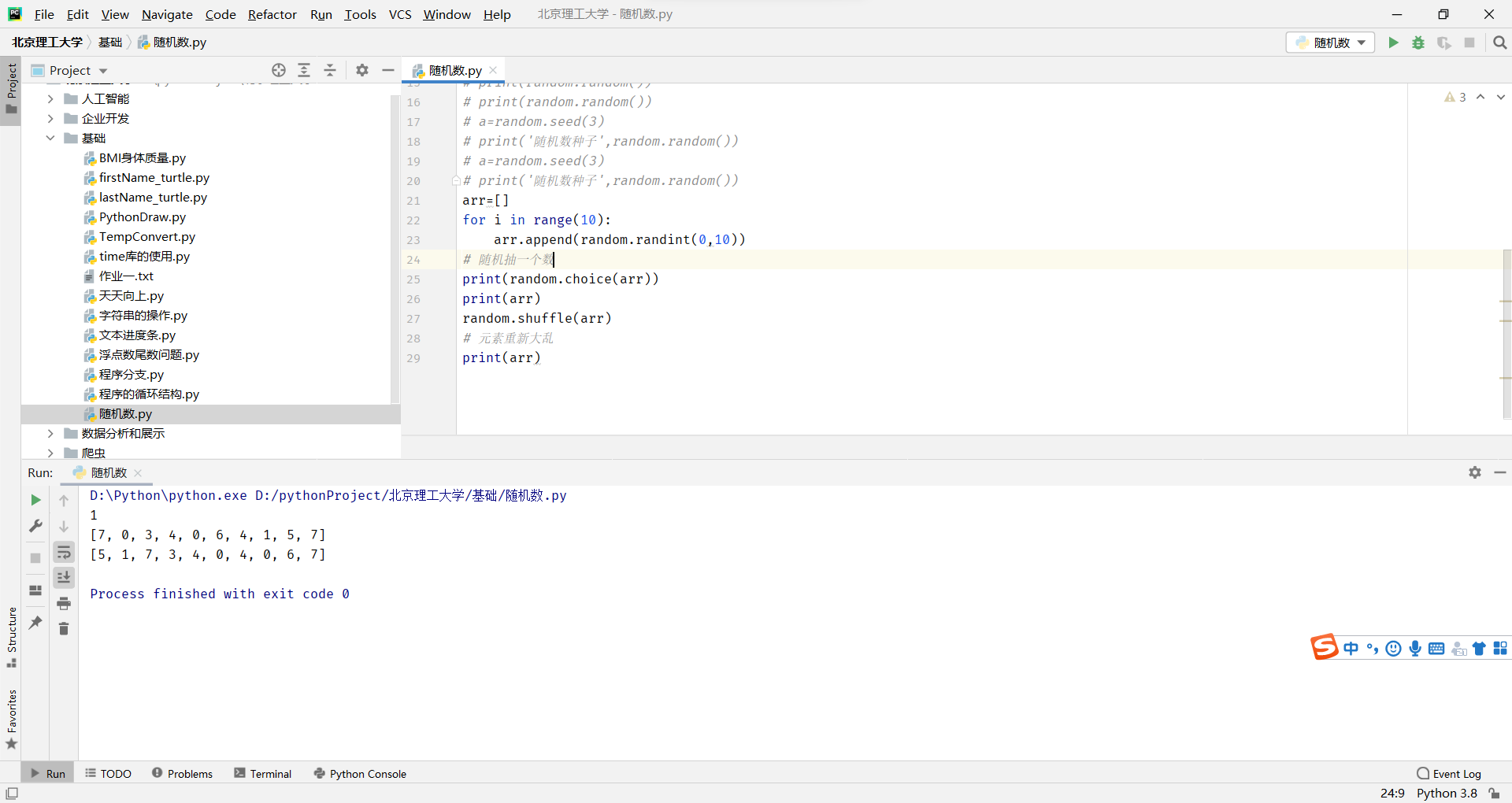This screenshot has width=1512, height=803.
Task: Close the 随机数 run tab
Action: click(138, 473)
